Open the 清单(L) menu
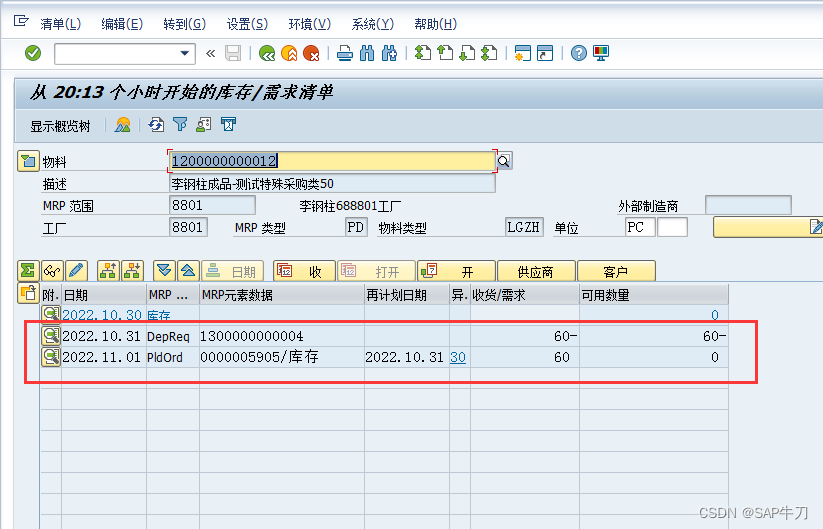The image size is (823, 529). pyautogui.click(x=60, y=24)
